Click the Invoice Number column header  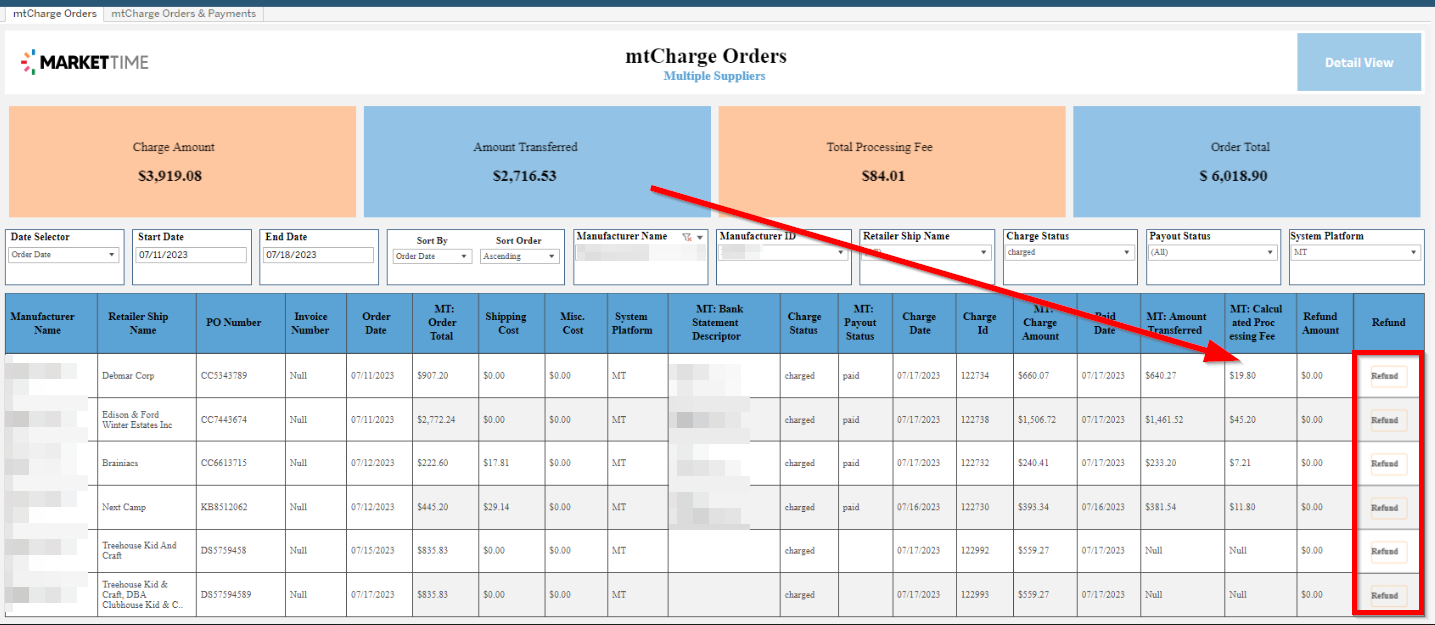315,323
